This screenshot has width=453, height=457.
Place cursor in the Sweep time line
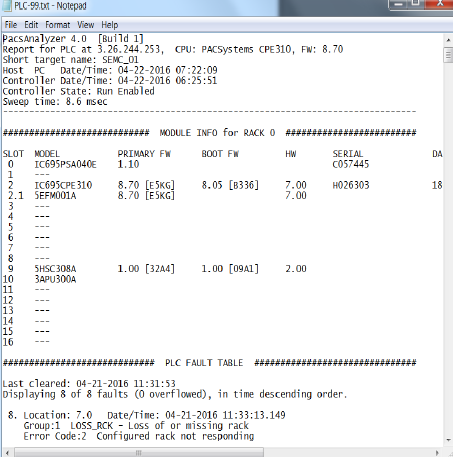[x=55, y=101]
